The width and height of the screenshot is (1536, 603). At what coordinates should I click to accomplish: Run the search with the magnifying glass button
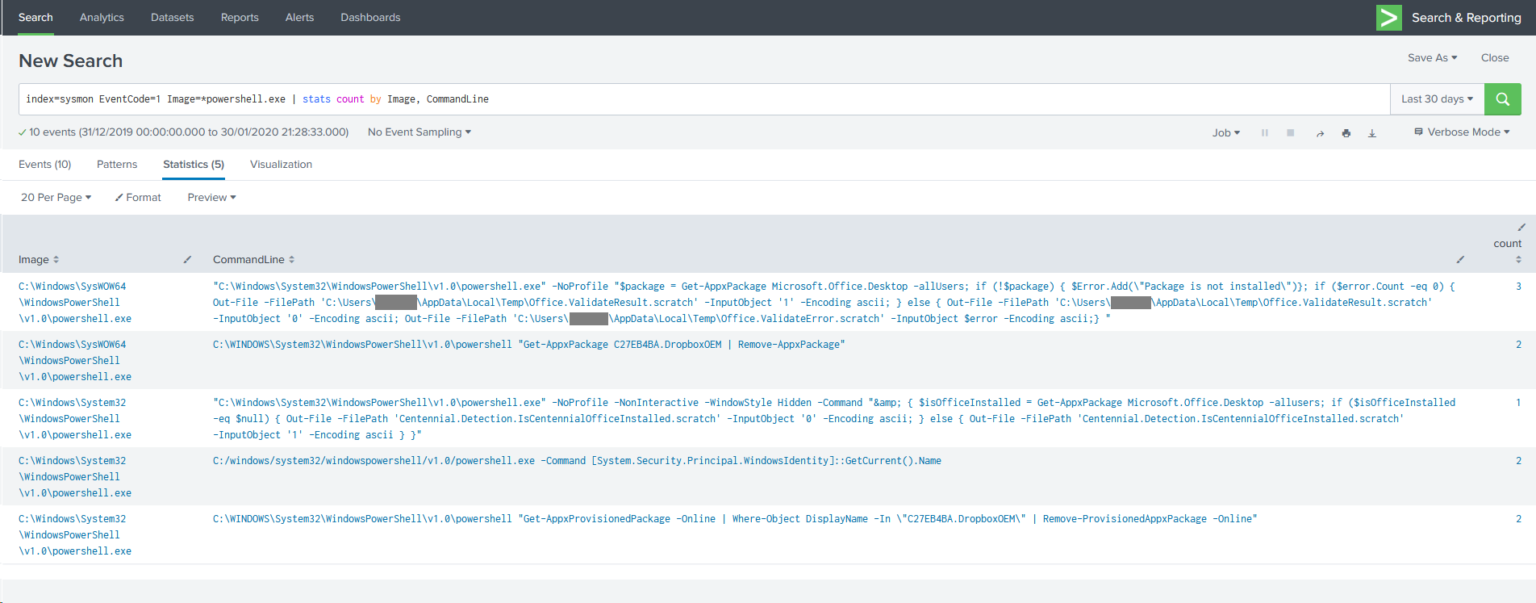(x=1502, y=99)
